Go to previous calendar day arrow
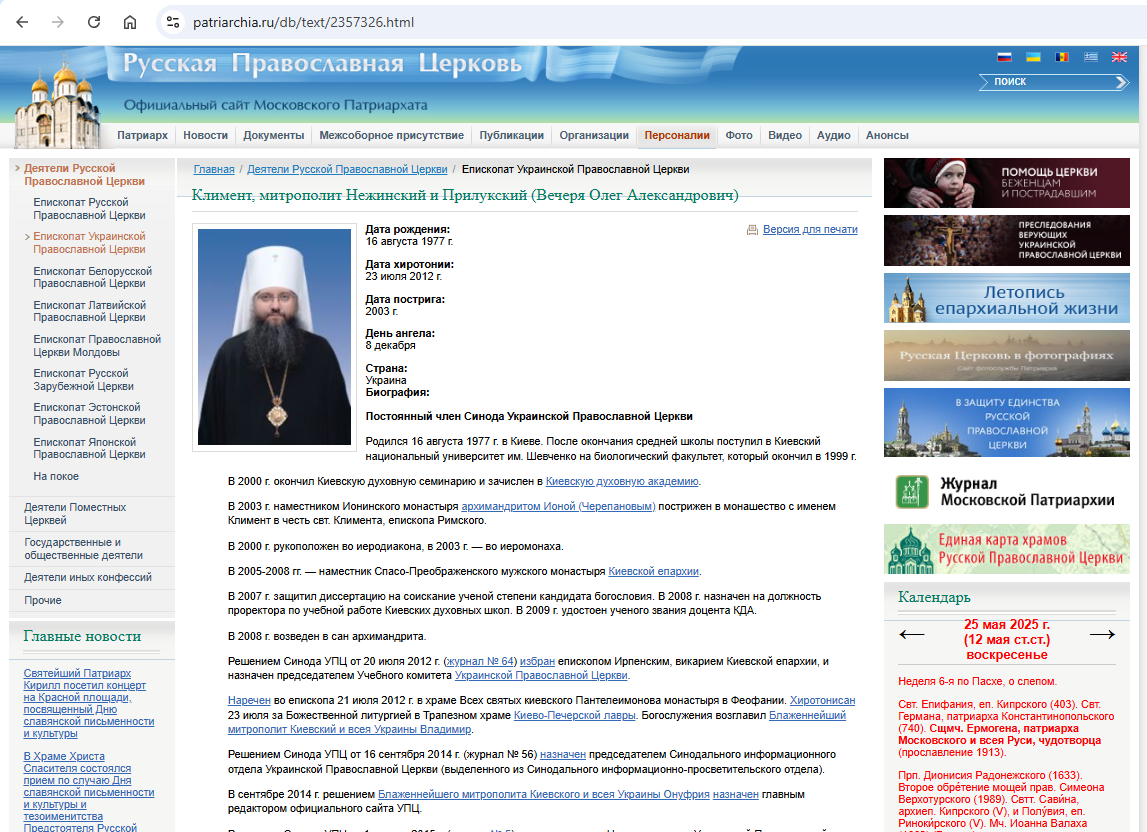Image resolution: width=1147 pixels, height=832 pixels. coord(911,634)
